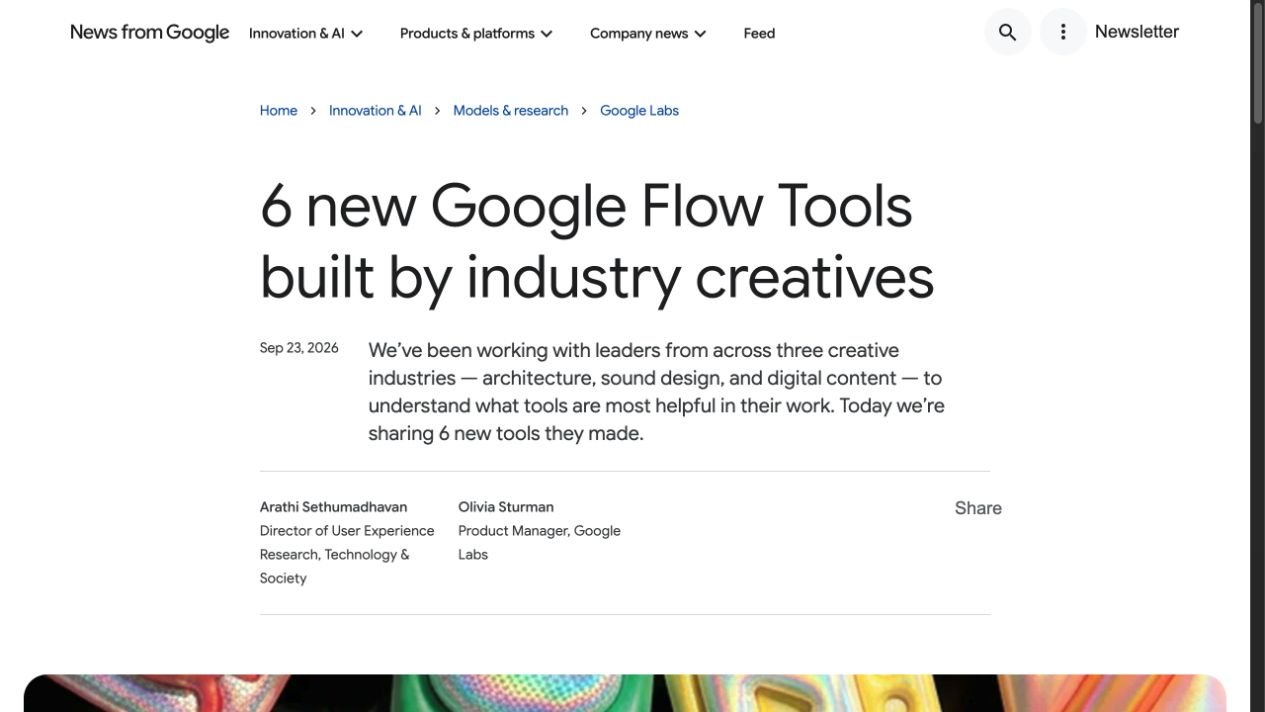Open the Newsletter link
The width and height of the screenshot is (1265, 712).
[x=1137, y=32]
